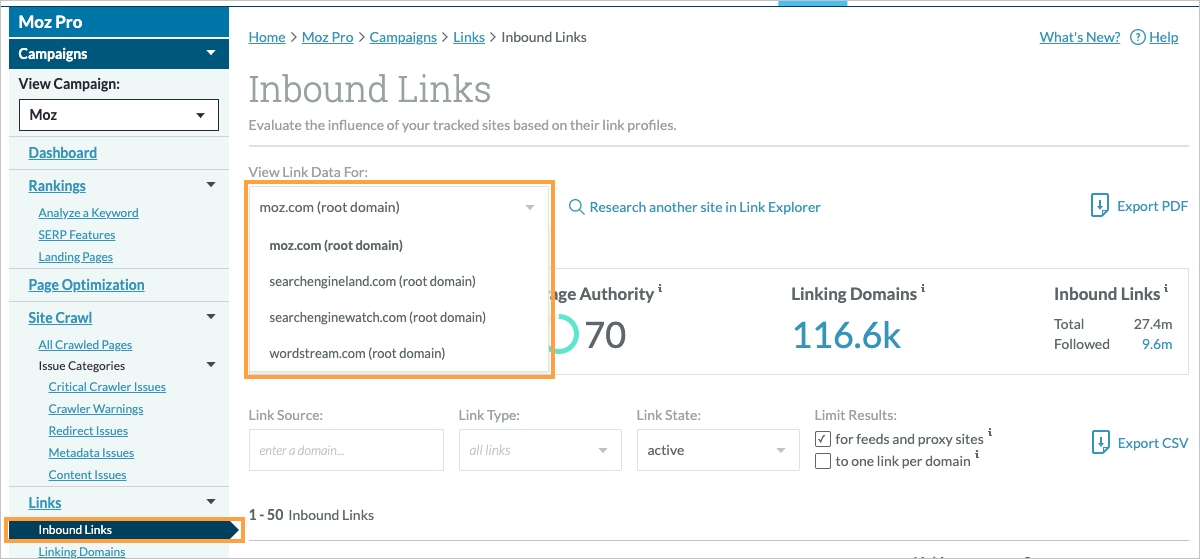
Task: Click the Help question mark icon
Action: coord(1137,37)
